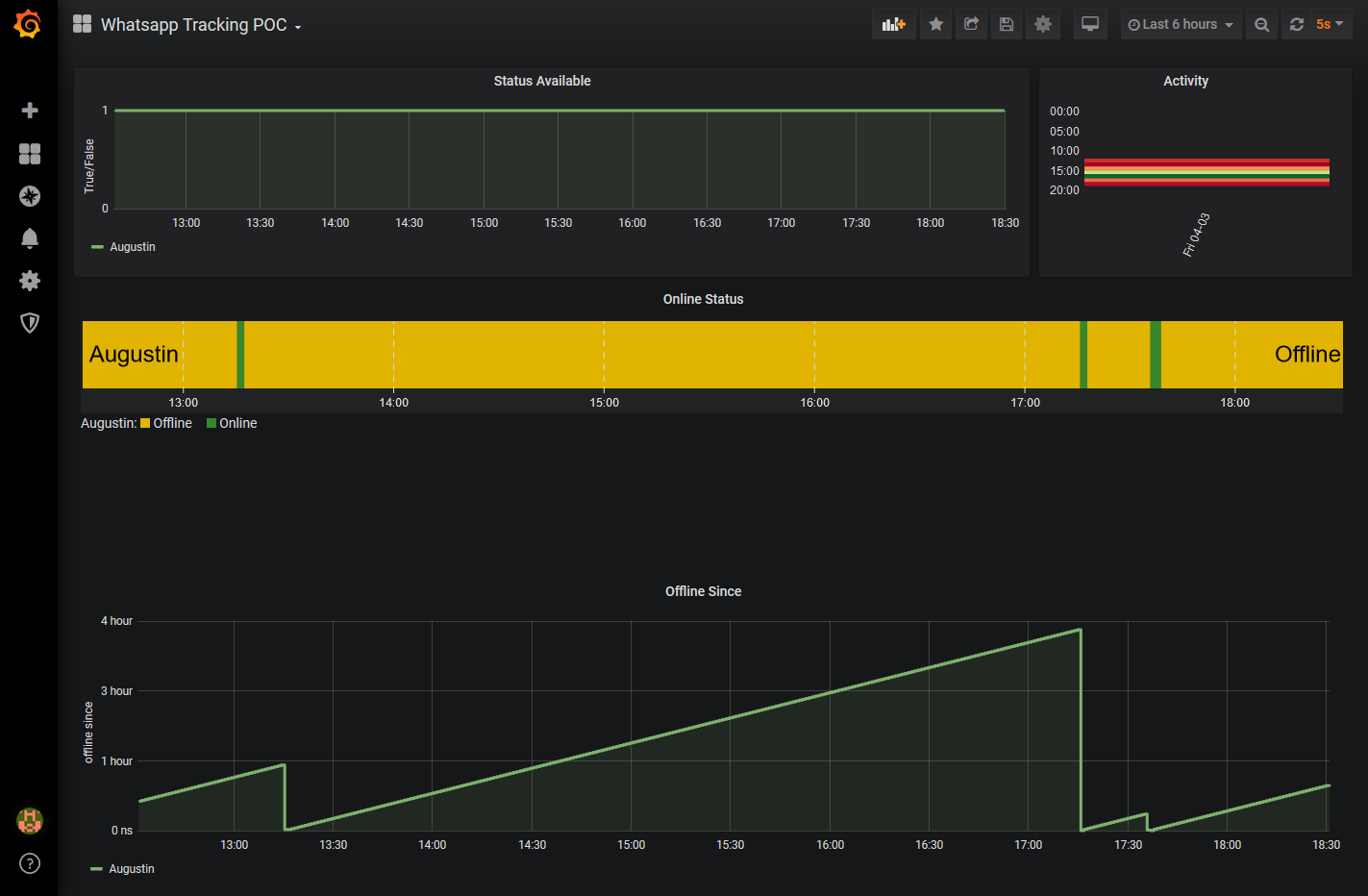Open the Status Available panel title menu
The width and height of the screenshot is (1368, 896).
542,81
